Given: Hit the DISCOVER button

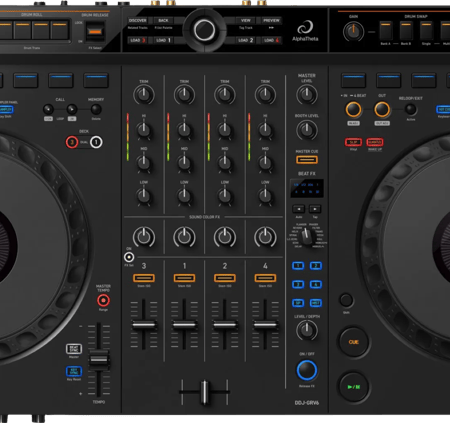Looking at the screenshot, I should pyautogui.click(x=138, y=20).
